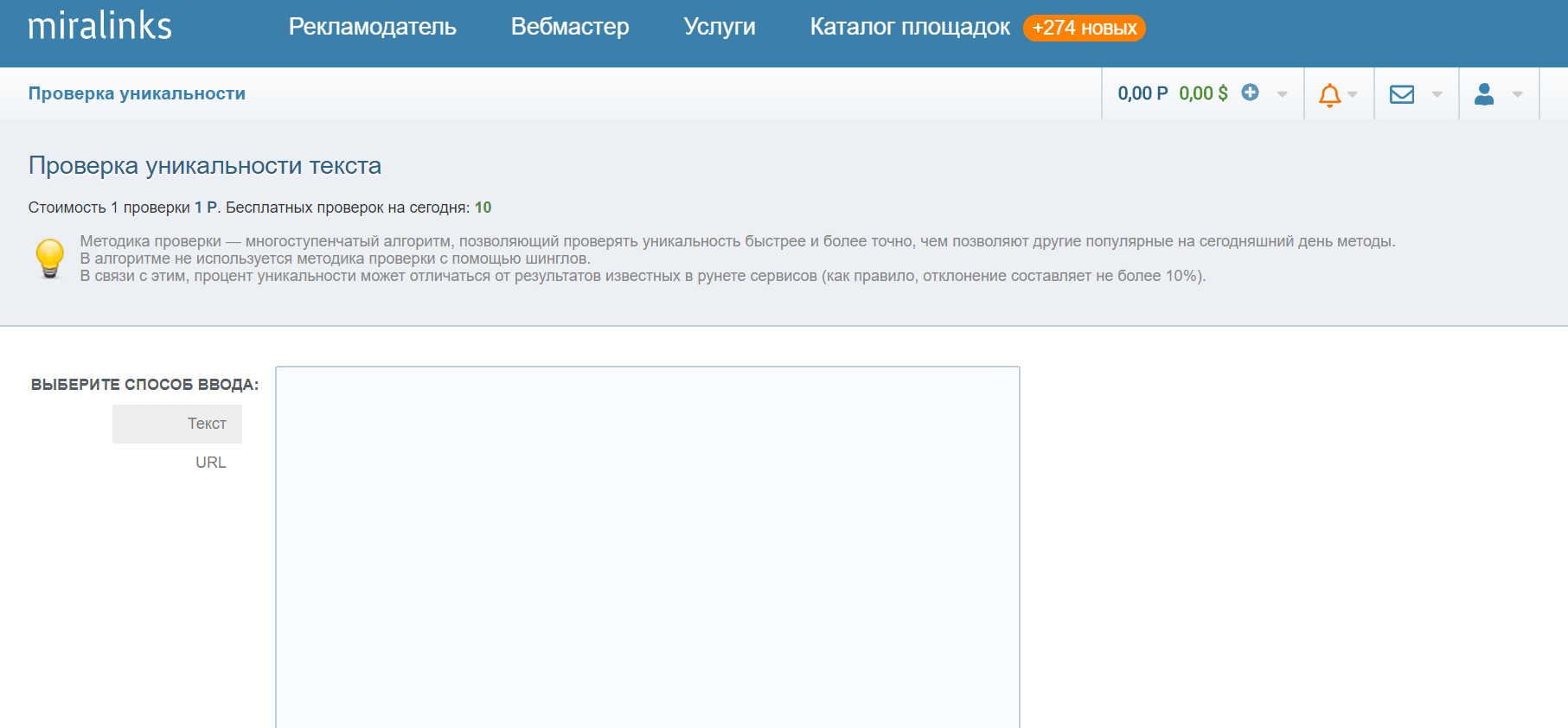Open the Услуги menu
Screen dimensions: 1568x728
click(719, 27)
